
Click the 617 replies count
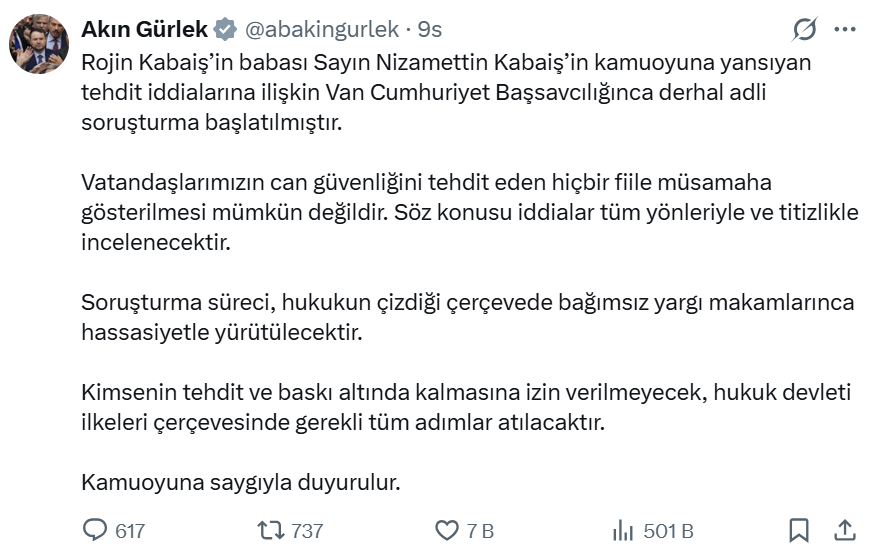tap(130, 531)
